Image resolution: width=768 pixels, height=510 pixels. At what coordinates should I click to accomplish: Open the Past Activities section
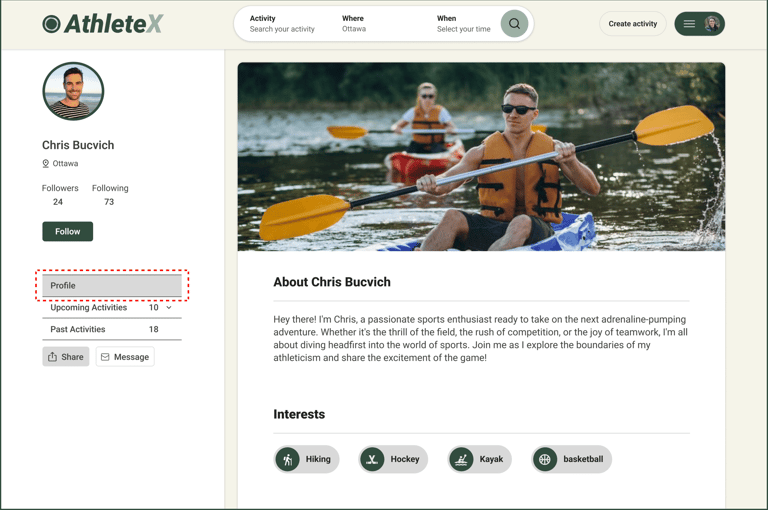(x=112, y=329)
